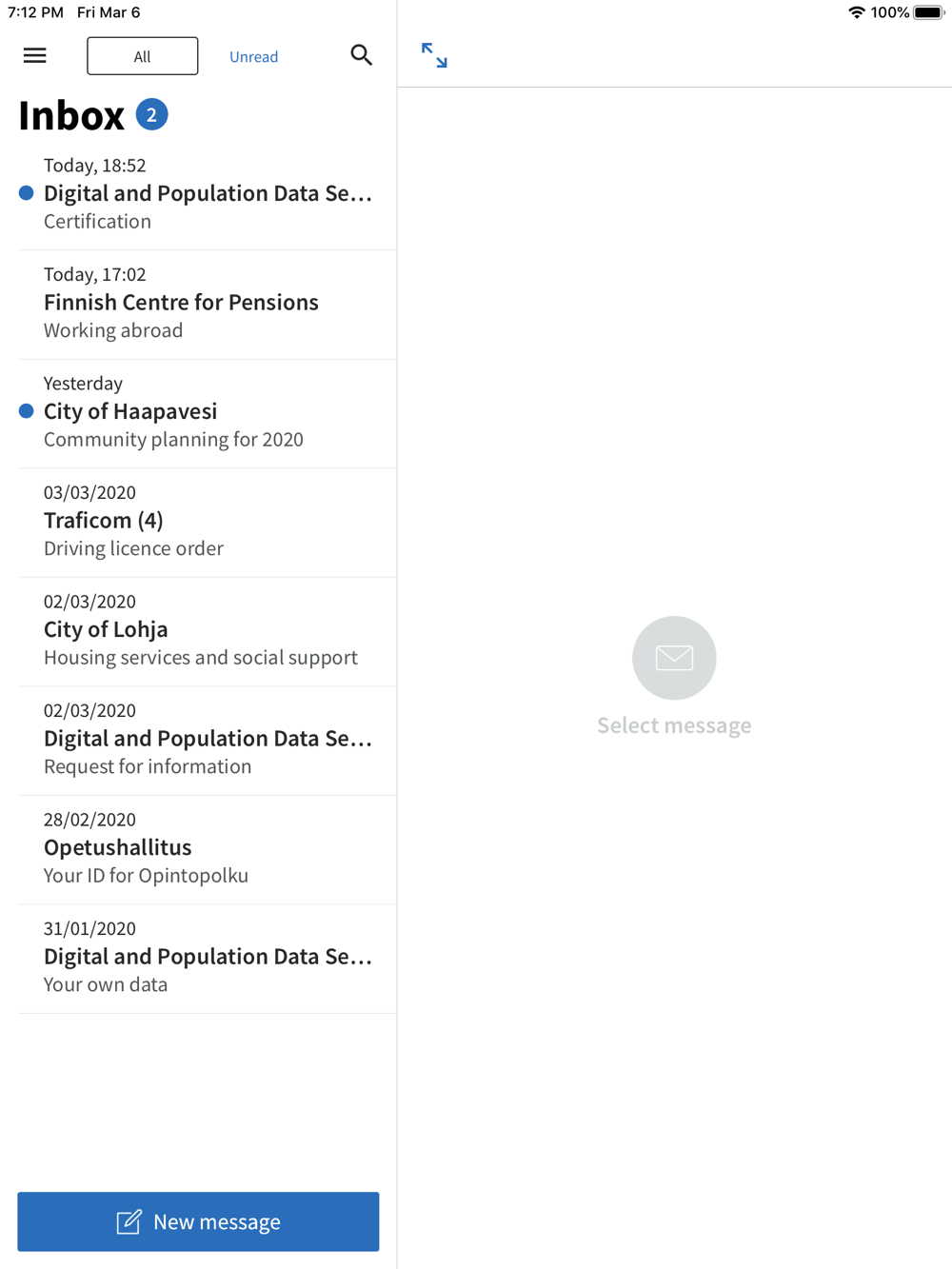Viewport: 952px width, 1269px height.
Task: Tap the envelope placeholder icon
Action: click(x=674, y=658)
